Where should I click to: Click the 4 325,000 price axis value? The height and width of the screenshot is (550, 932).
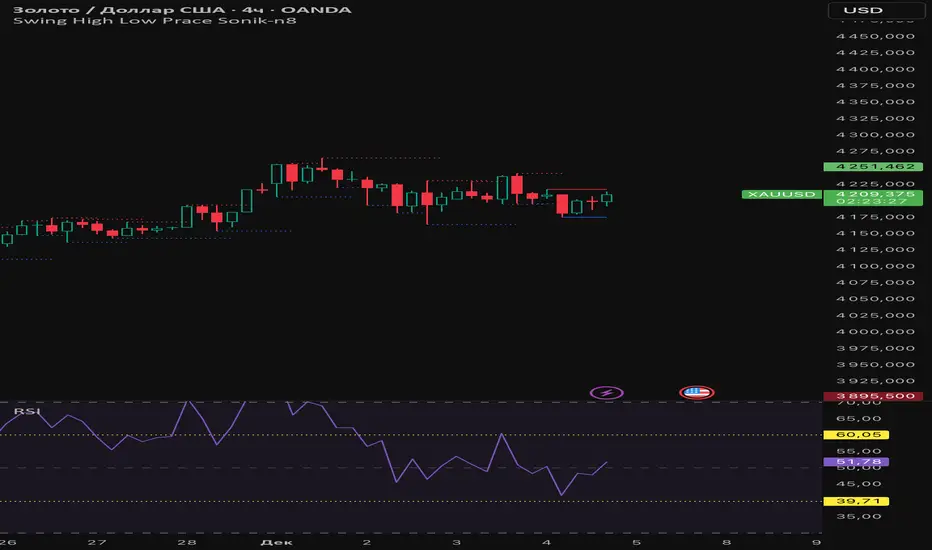point(875,118)
